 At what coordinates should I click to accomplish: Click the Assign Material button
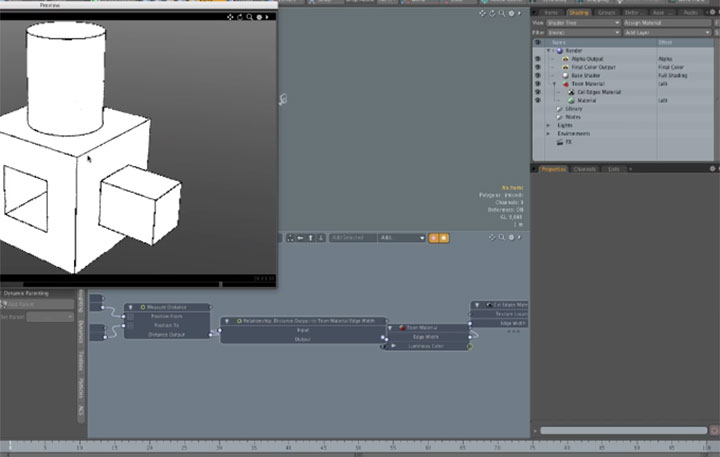click(667, 23)
